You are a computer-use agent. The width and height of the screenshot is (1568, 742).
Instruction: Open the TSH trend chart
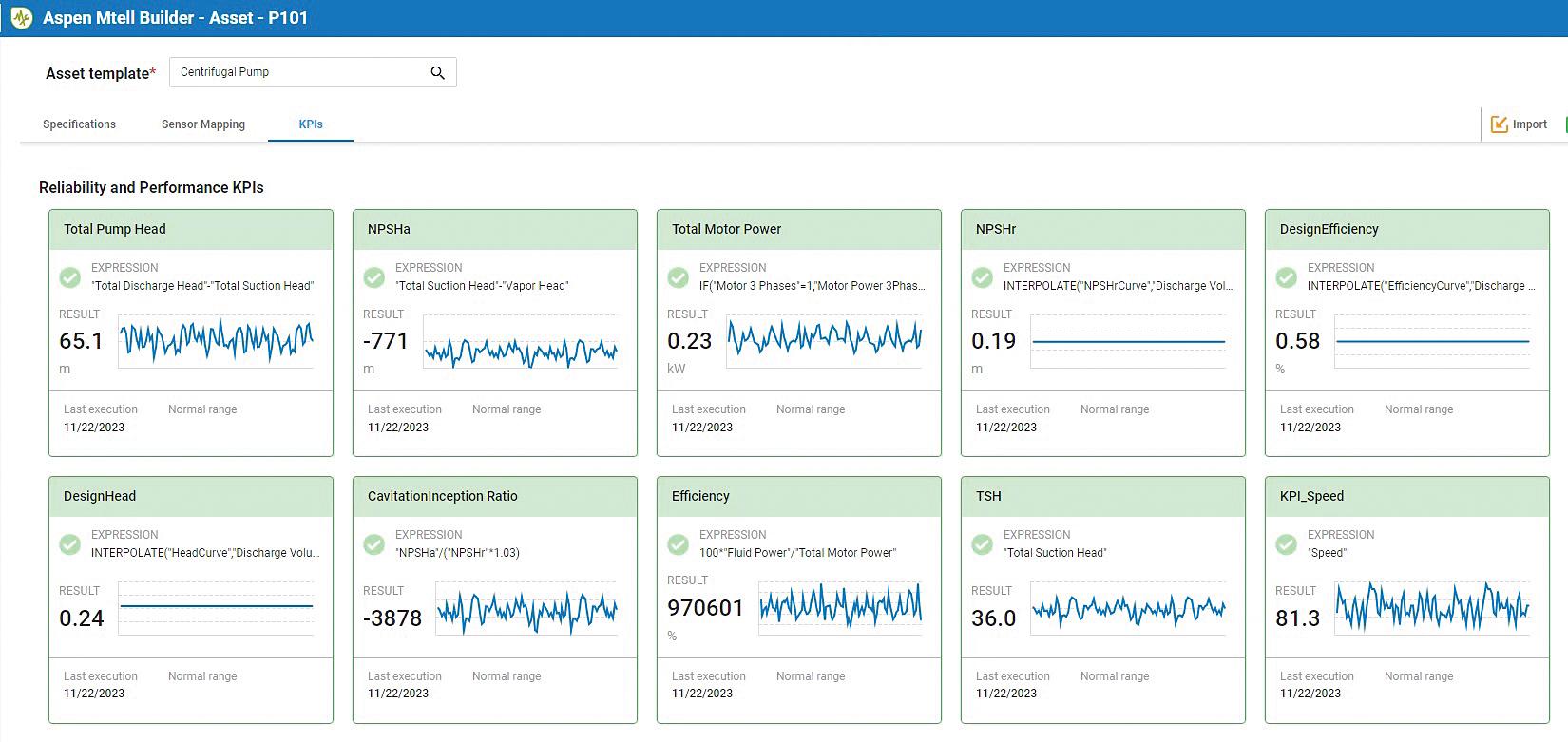[1128, 608]
